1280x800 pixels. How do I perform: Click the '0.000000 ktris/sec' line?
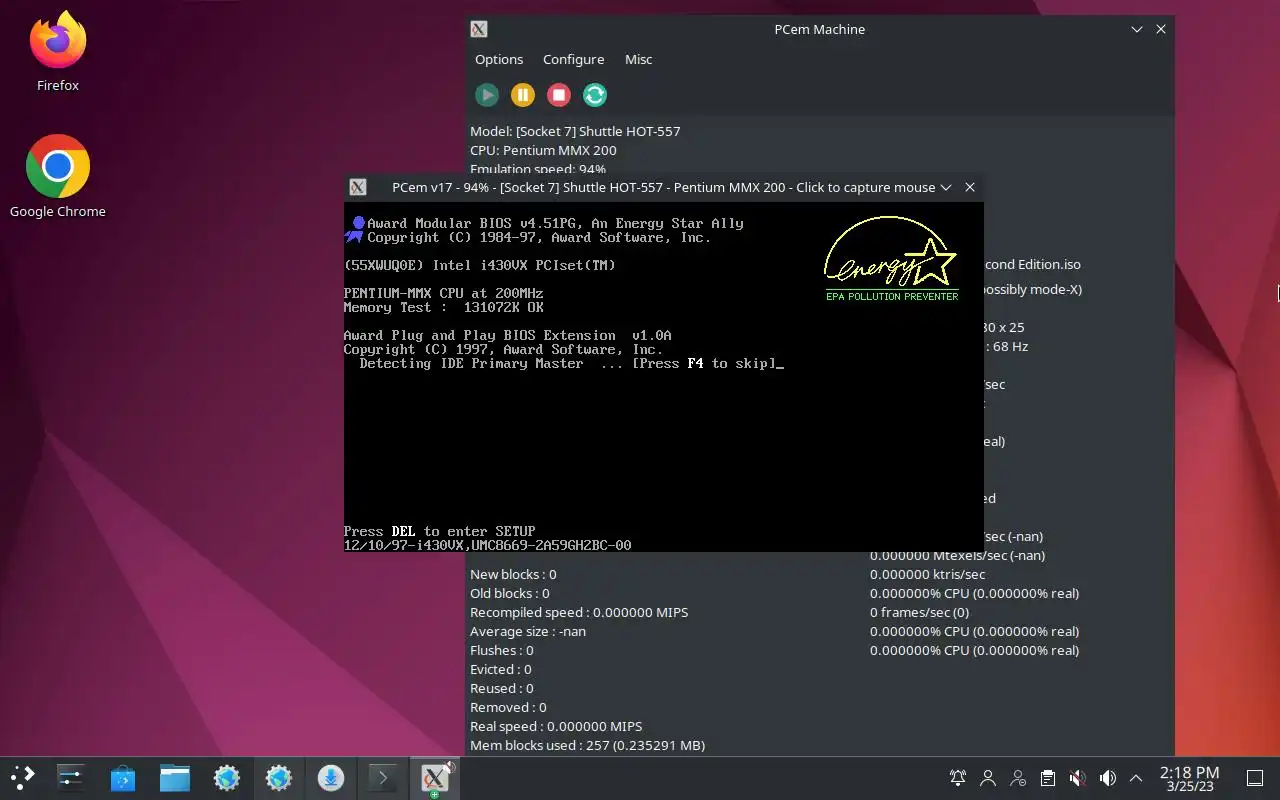[927, 574]
